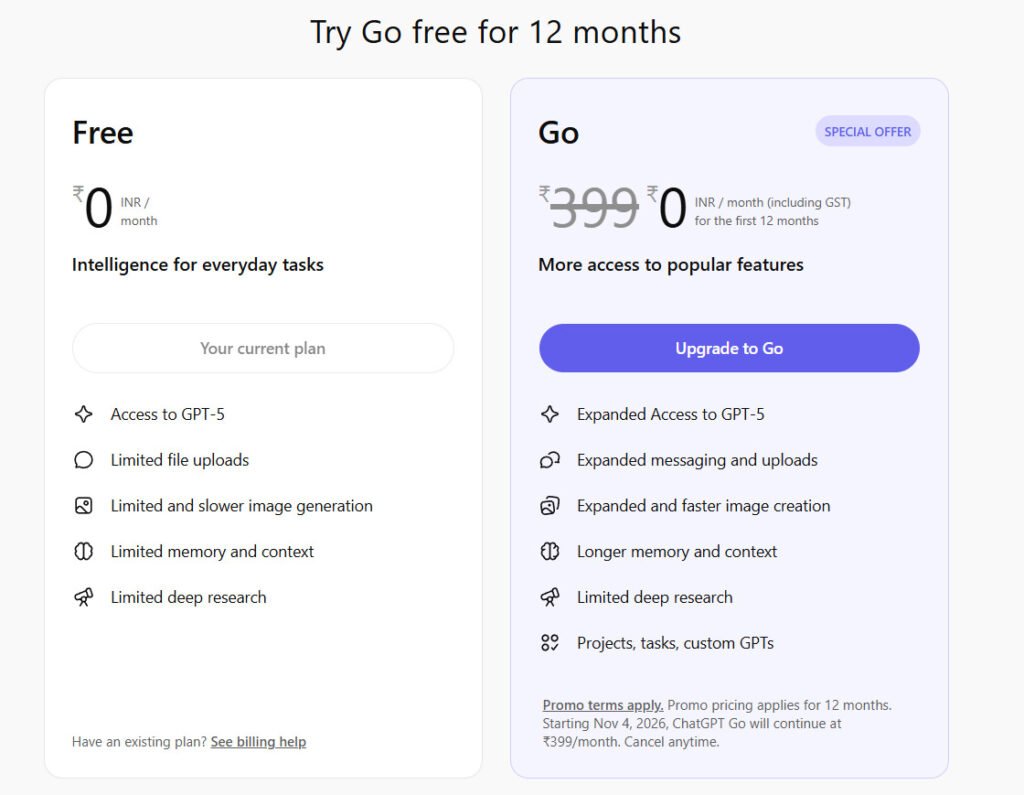Open the See billing help link
Image resolution: width=1024 pixels, height=795 pixels.
[258, 742]
